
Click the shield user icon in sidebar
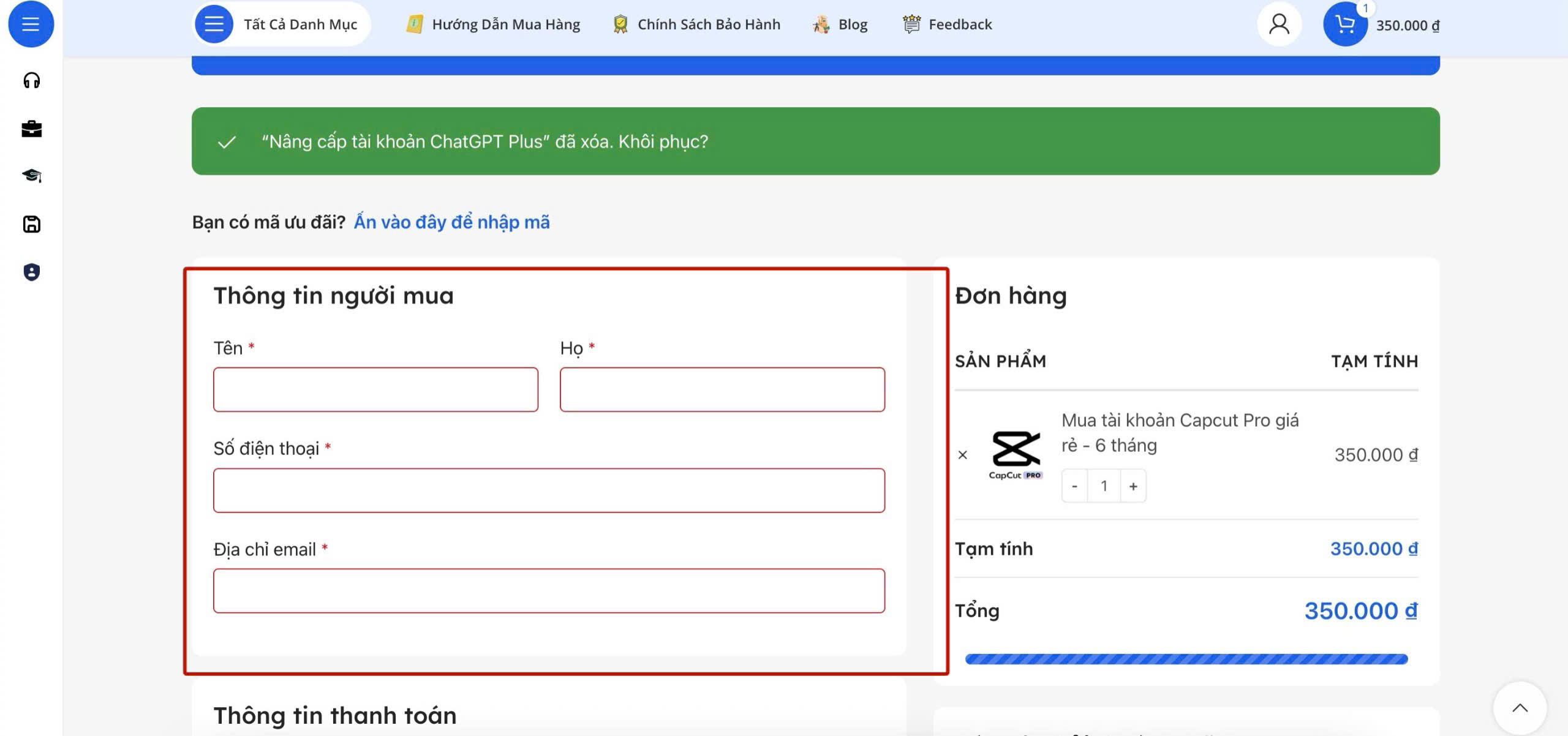[31, 272]
